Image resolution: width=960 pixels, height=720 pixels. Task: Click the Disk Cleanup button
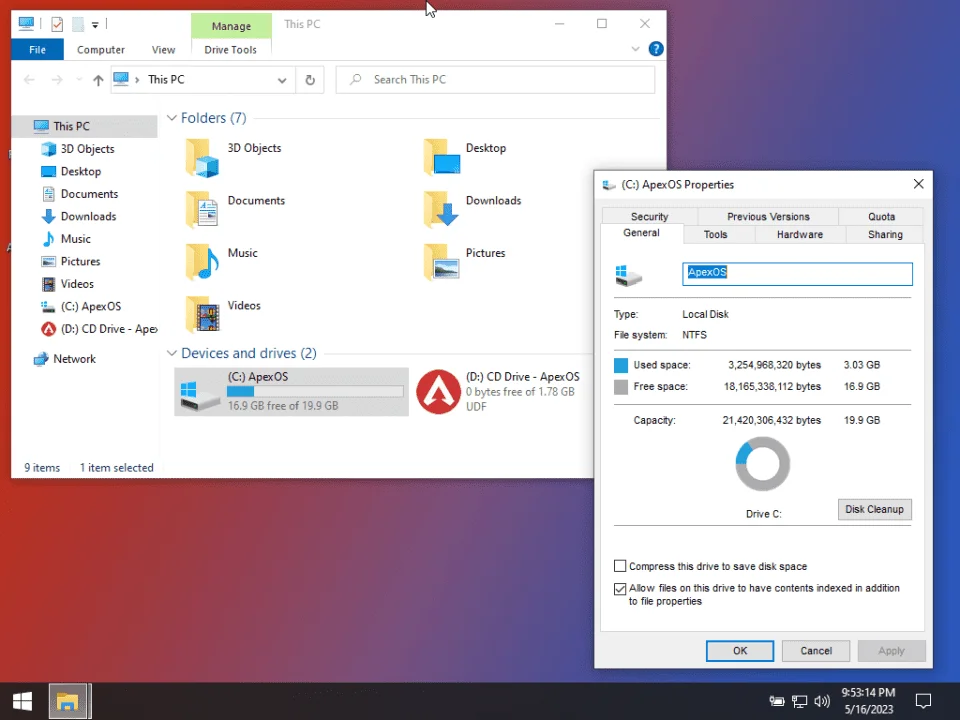[x=874, y=509]
